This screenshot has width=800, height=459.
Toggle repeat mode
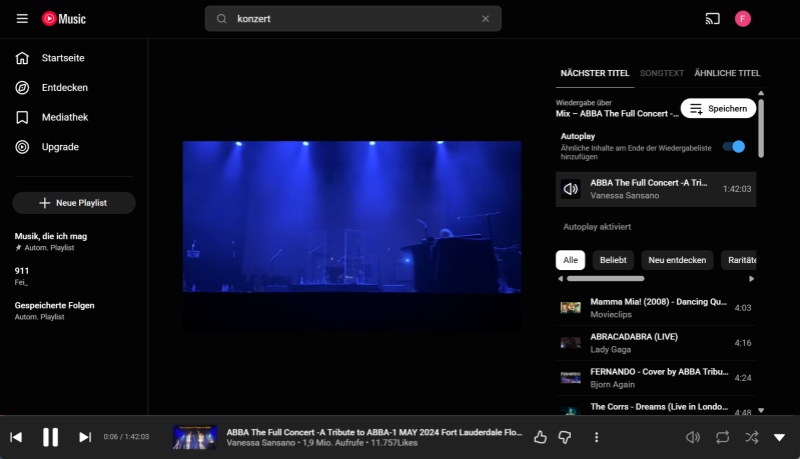[722, 437]
